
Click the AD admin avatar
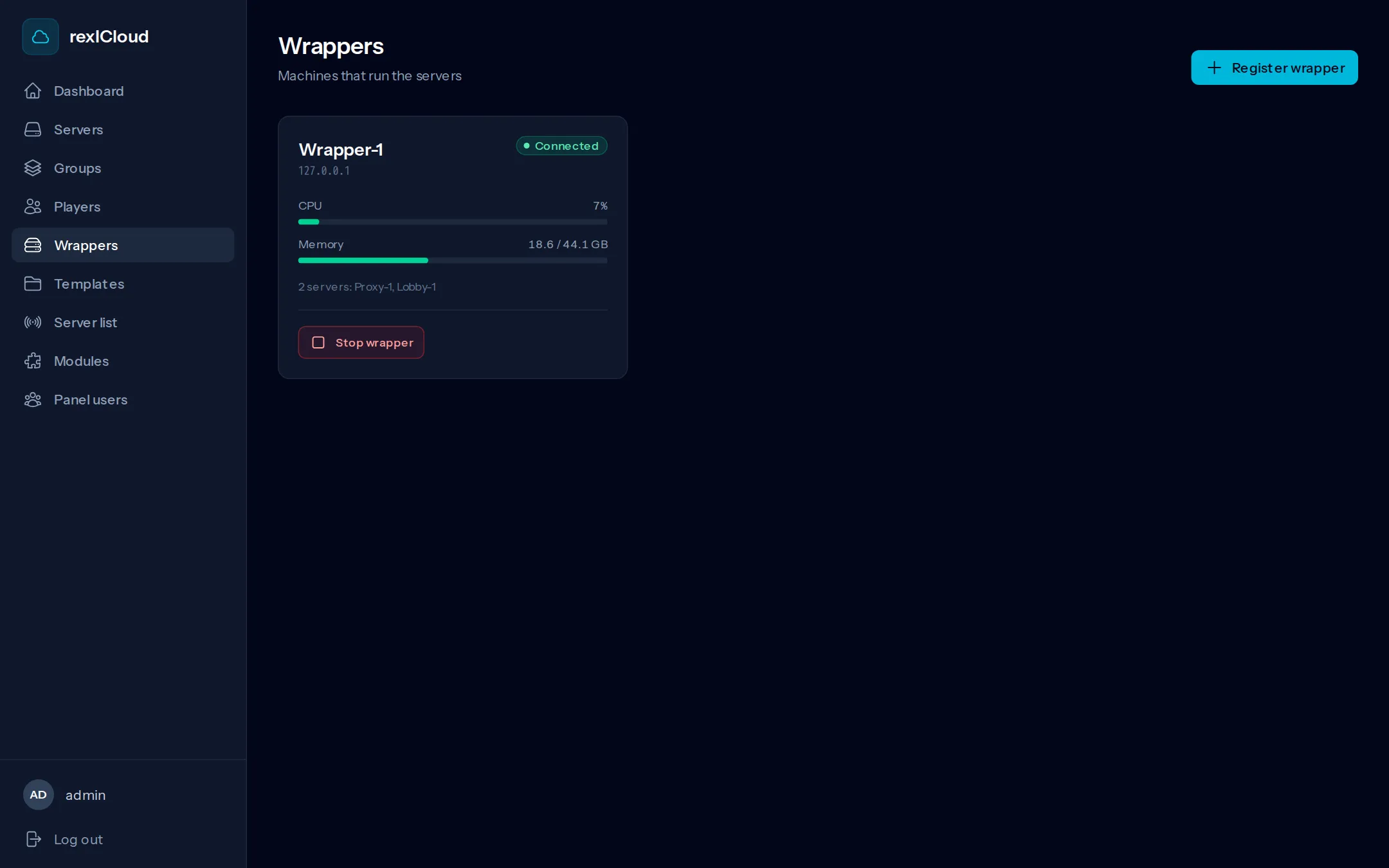pyautogui.click(x=39, y=795)
